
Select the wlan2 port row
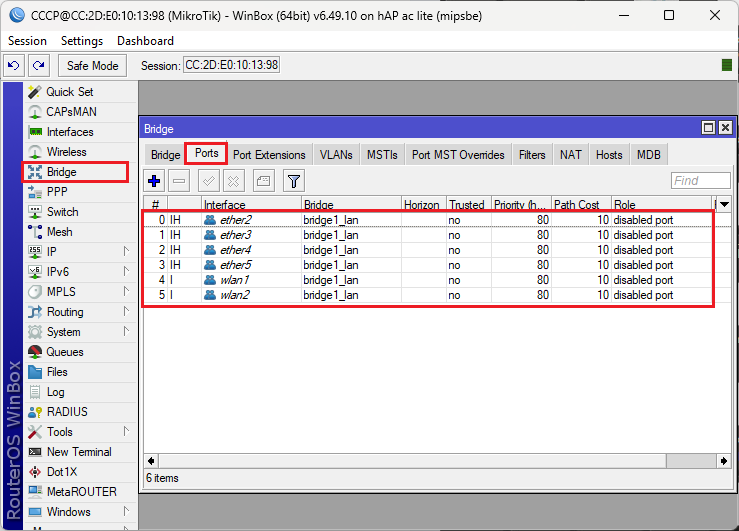pyautogui.click(x=428, y=295)
